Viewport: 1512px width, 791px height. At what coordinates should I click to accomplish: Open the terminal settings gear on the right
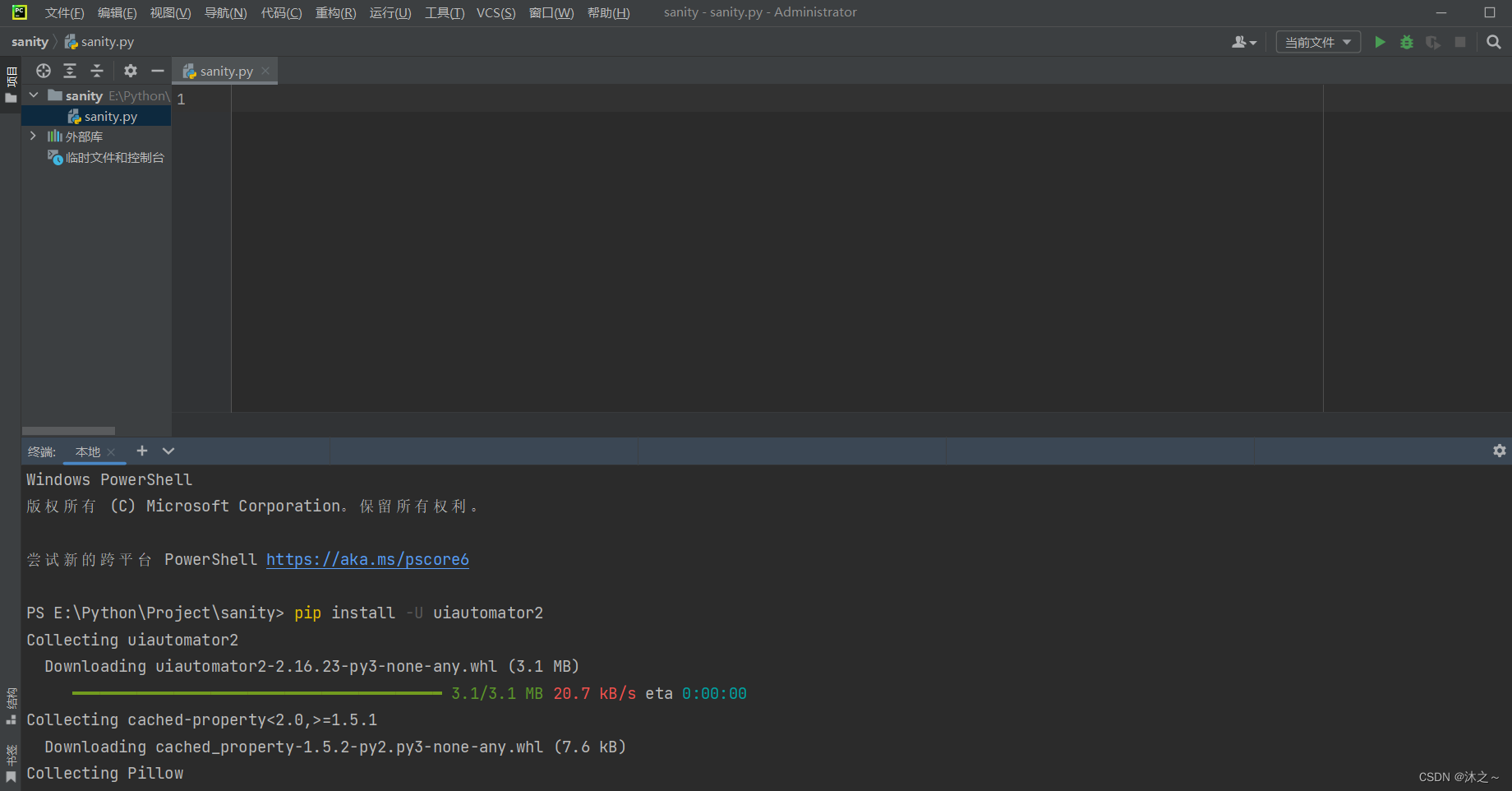coord(1499,451)
